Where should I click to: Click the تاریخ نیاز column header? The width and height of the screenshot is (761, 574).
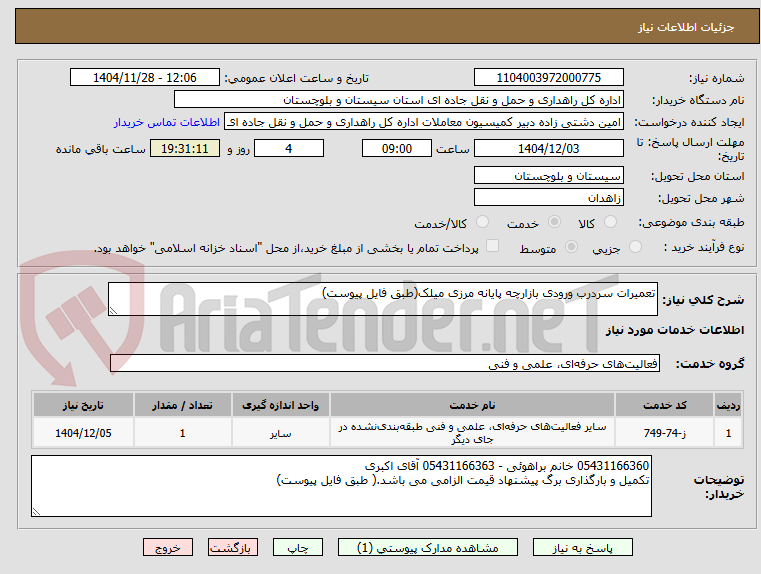point(83,405)
